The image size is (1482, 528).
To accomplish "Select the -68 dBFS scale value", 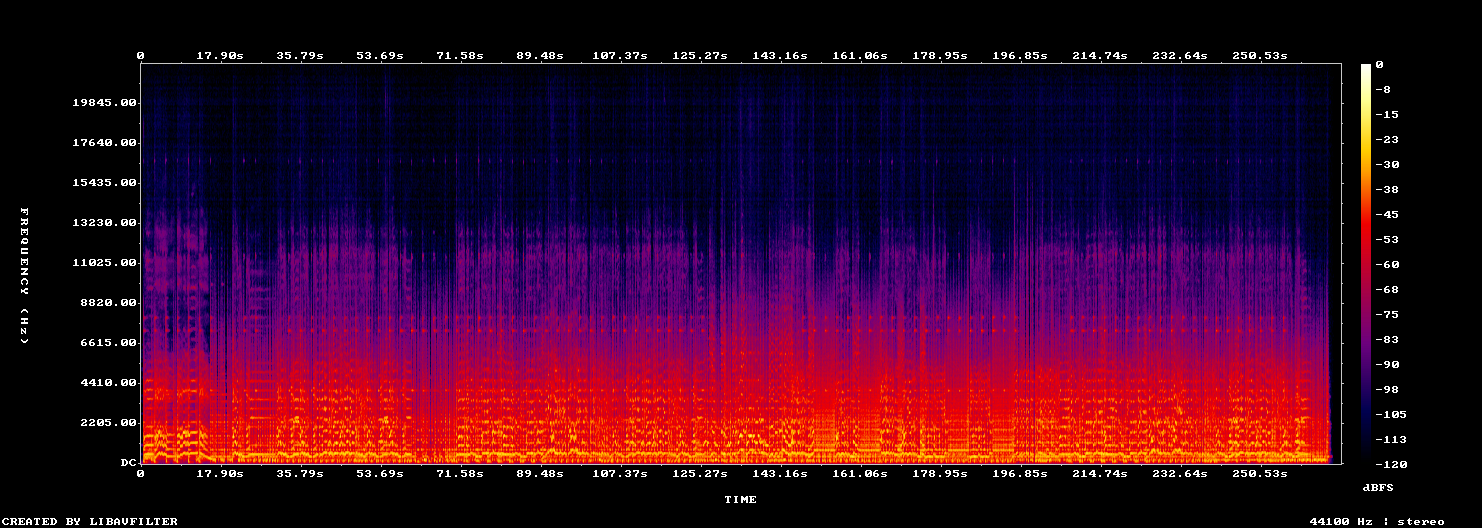I will (x=1387, y=290).
